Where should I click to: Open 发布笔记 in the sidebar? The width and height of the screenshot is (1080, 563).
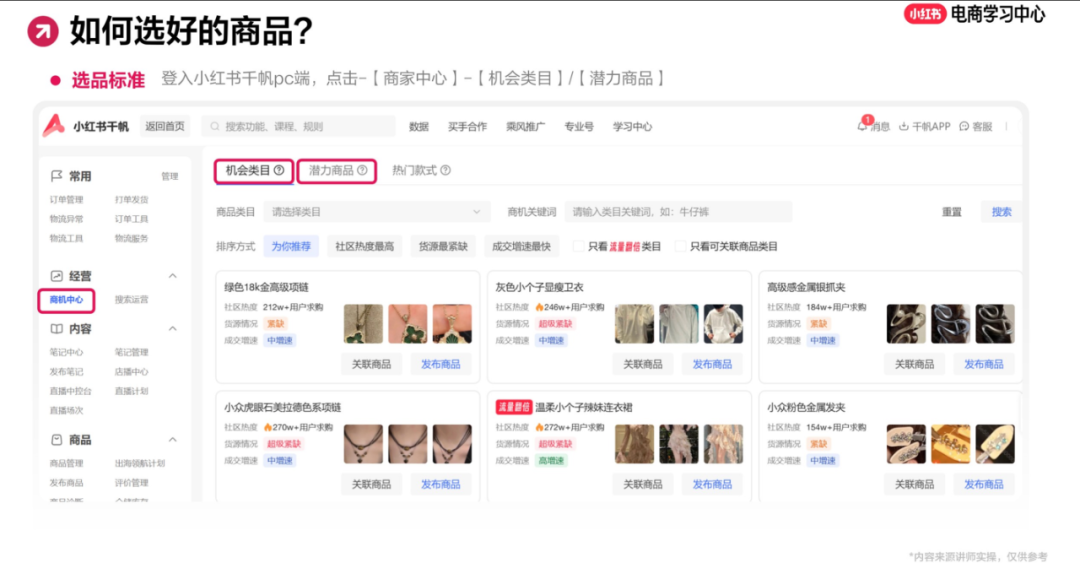click(x=66, y=371)
